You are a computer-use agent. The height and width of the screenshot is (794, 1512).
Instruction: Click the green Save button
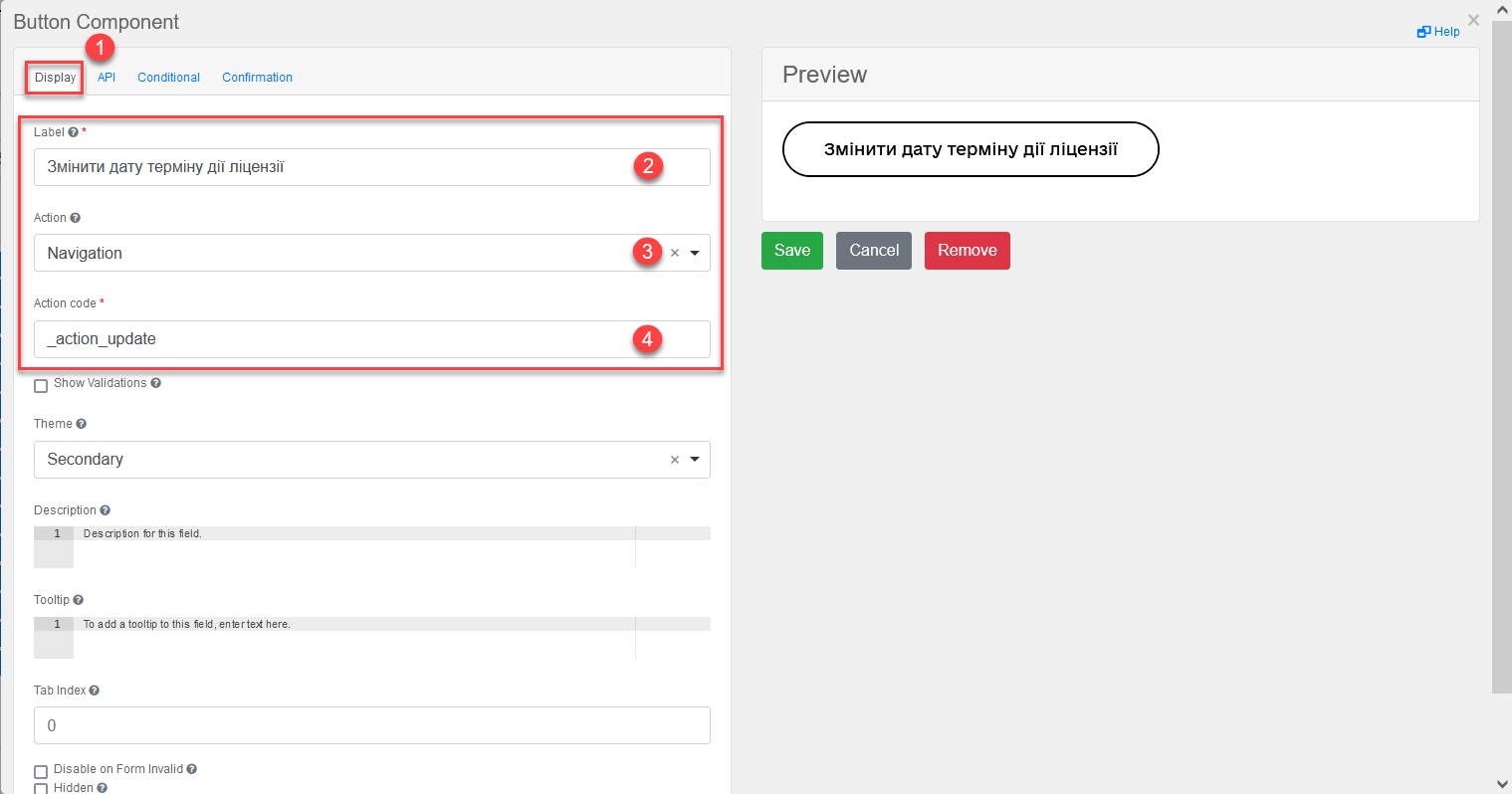[x=792, y=251]
